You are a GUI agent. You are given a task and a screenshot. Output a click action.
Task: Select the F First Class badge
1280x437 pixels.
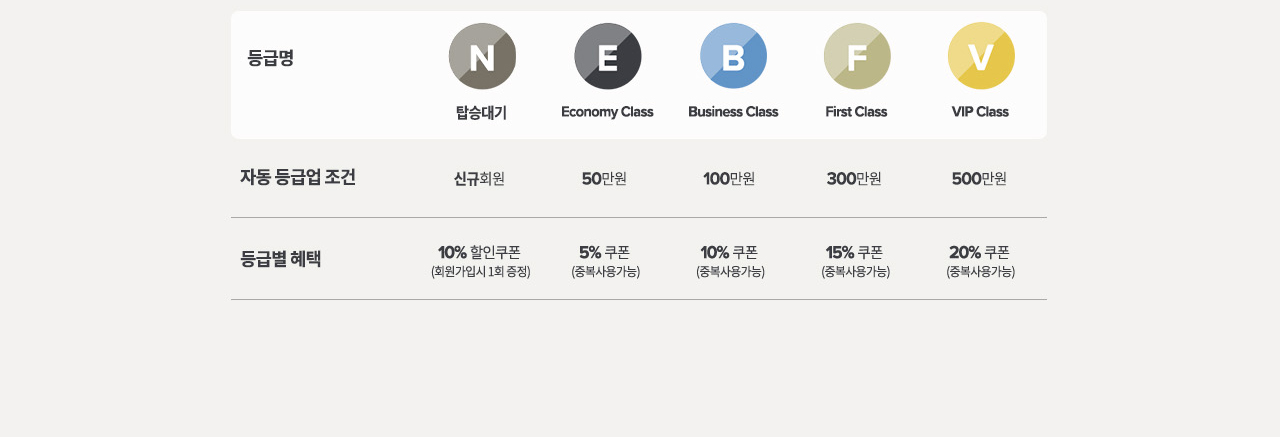point(857,56)
